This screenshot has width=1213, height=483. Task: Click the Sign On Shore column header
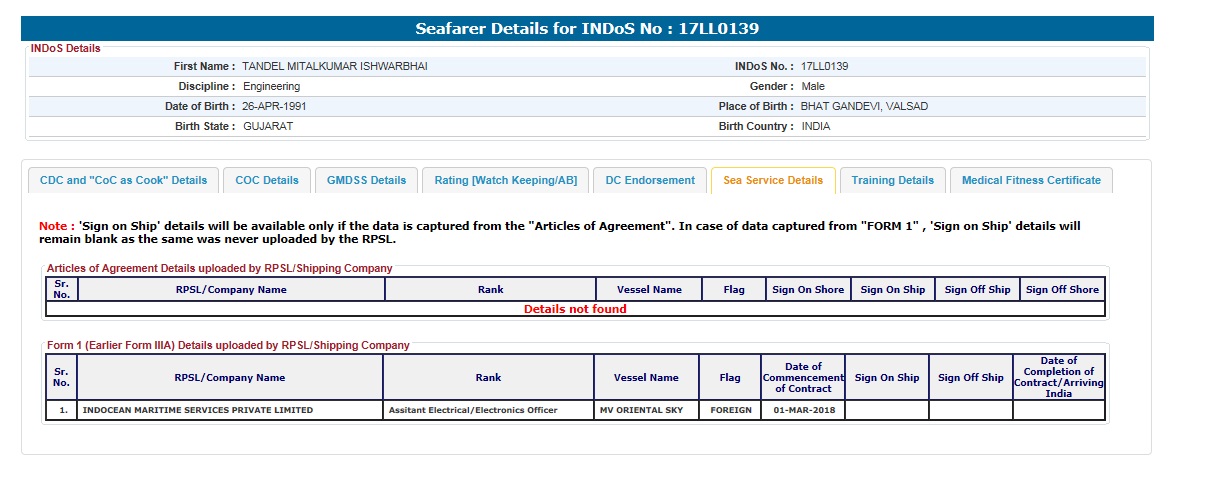808,290
